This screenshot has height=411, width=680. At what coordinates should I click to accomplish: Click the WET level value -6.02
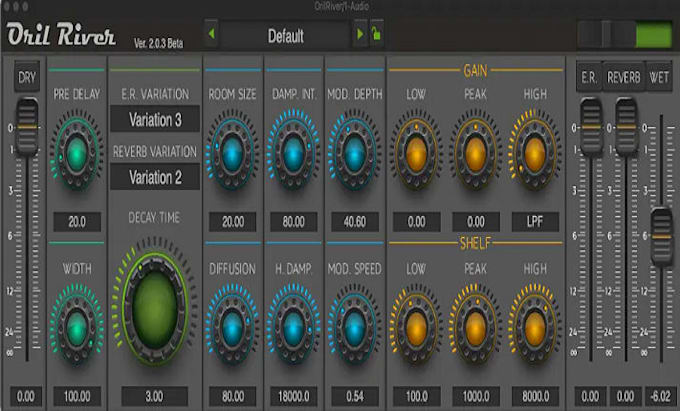point(660,396)
